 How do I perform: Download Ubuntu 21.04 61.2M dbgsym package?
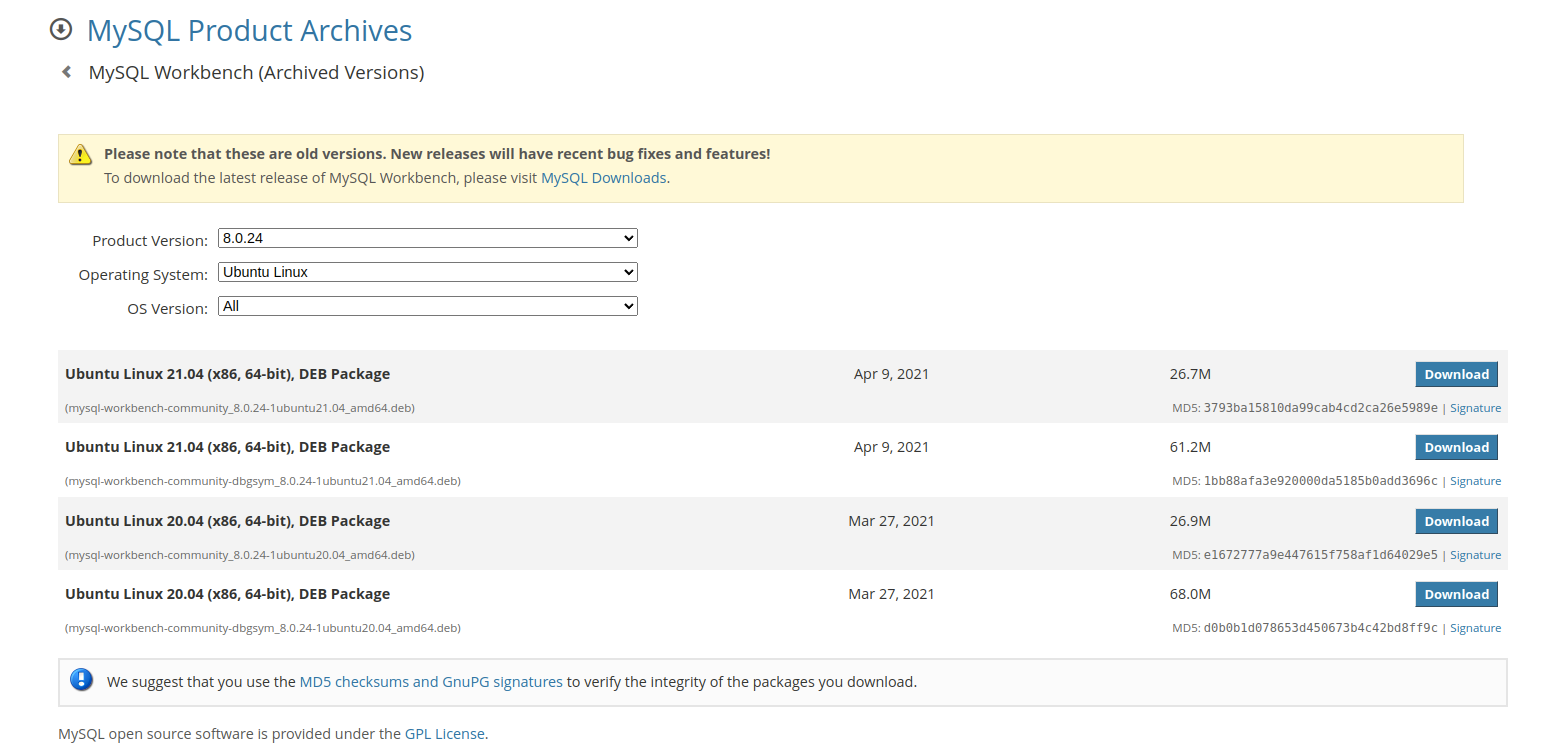(1456, 447)
